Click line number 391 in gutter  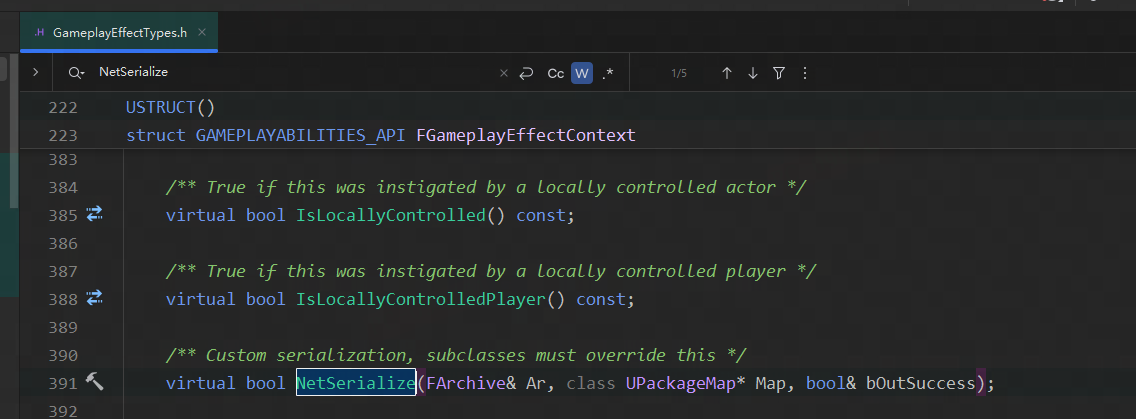tap(62, 383)
